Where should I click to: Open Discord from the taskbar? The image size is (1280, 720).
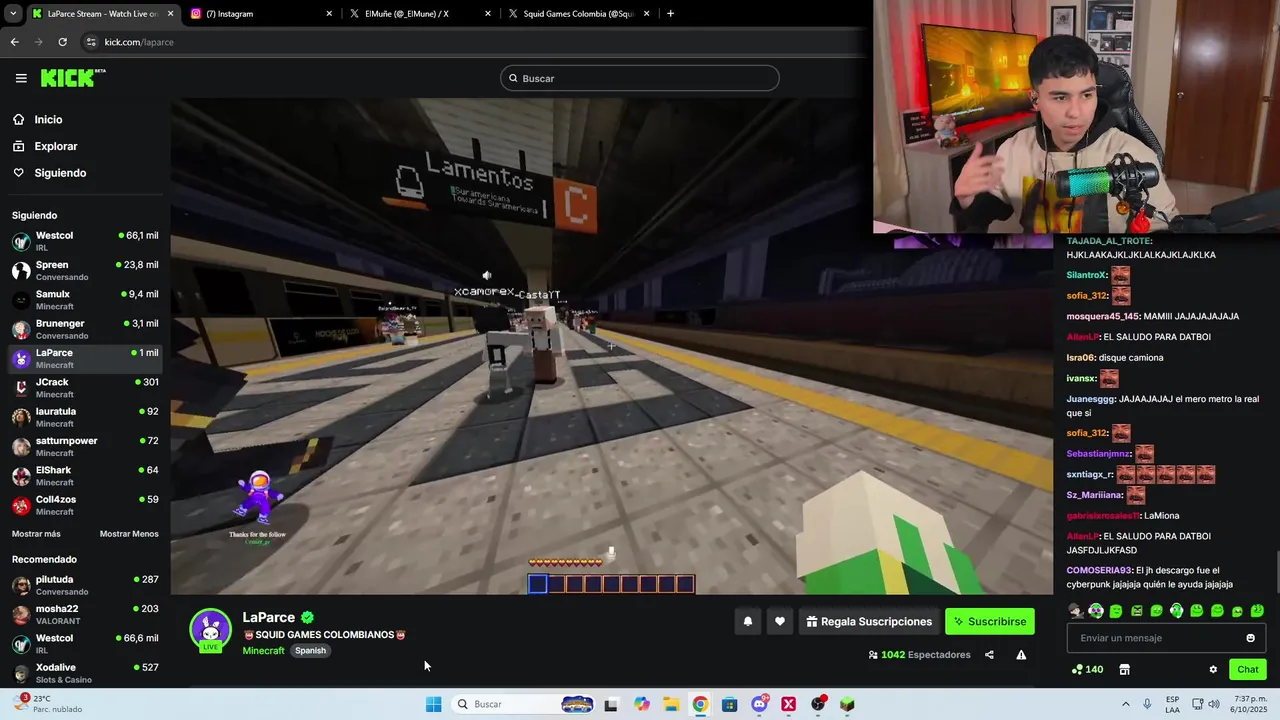pos(759,704)
